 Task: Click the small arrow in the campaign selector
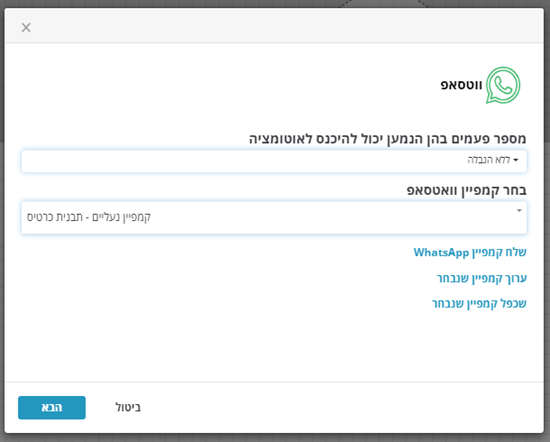click(519, 210)
